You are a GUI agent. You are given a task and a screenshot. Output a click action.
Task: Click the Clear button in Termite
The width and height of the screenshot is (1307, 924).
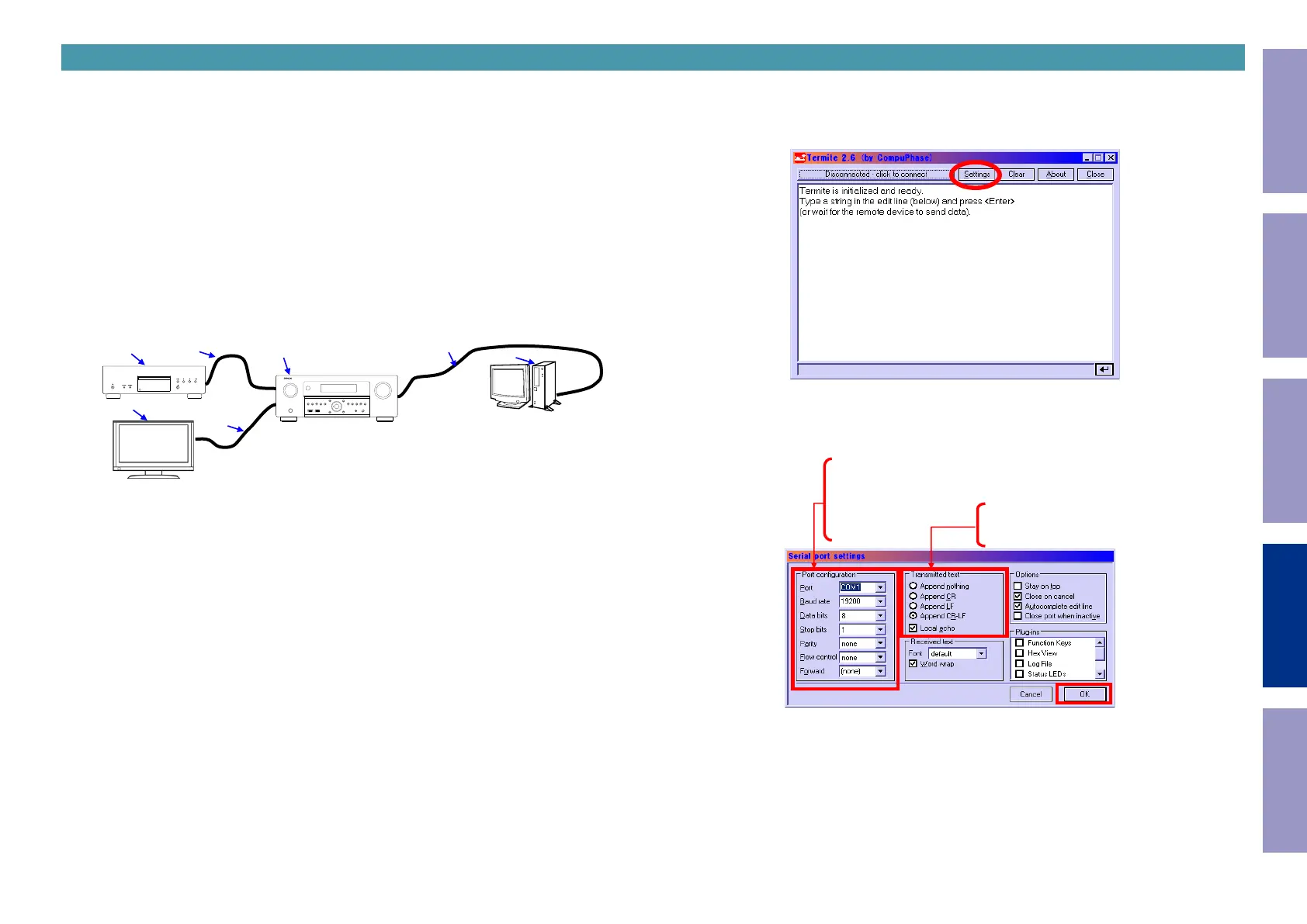[x=1016, y=175]
